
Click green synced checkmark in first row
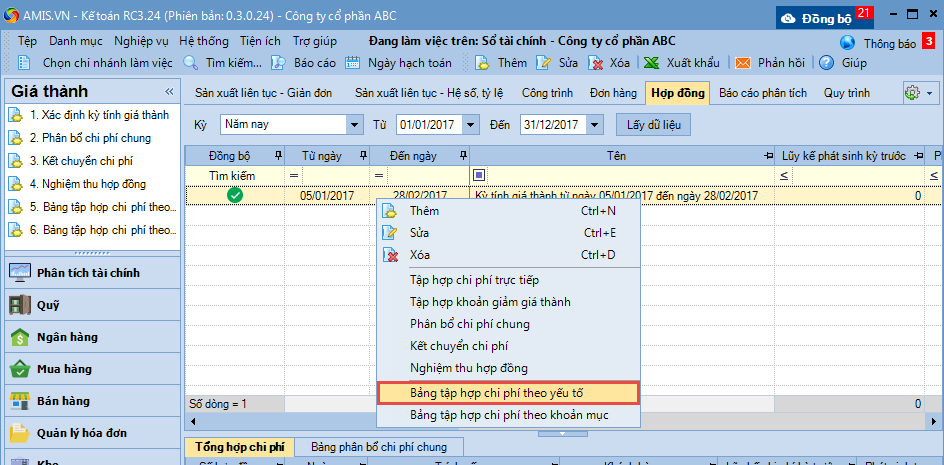[235, 196]
